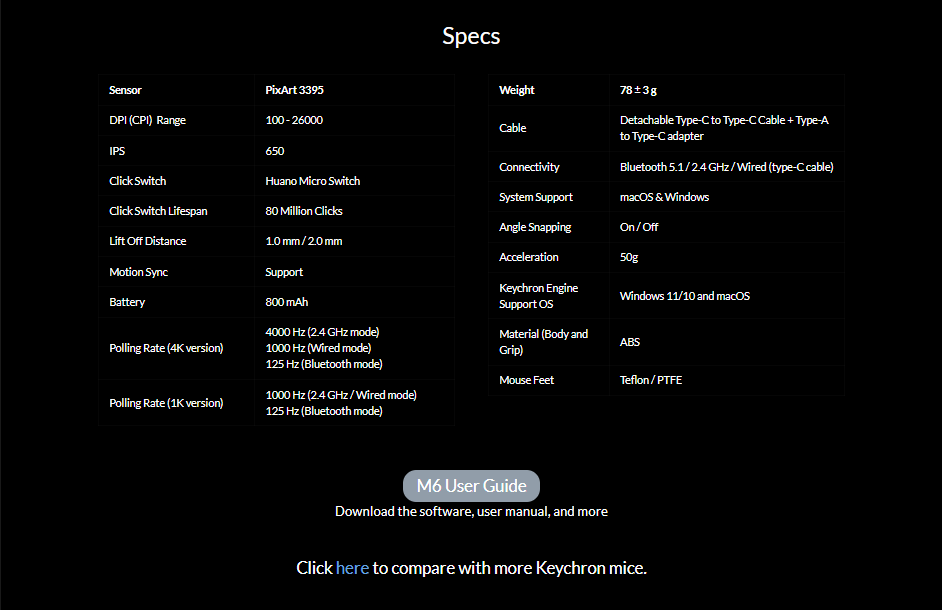This screenshot has width=942, height=610.
Task: Select the 80 Million Clicks text
Action: [x=304, y=211]
